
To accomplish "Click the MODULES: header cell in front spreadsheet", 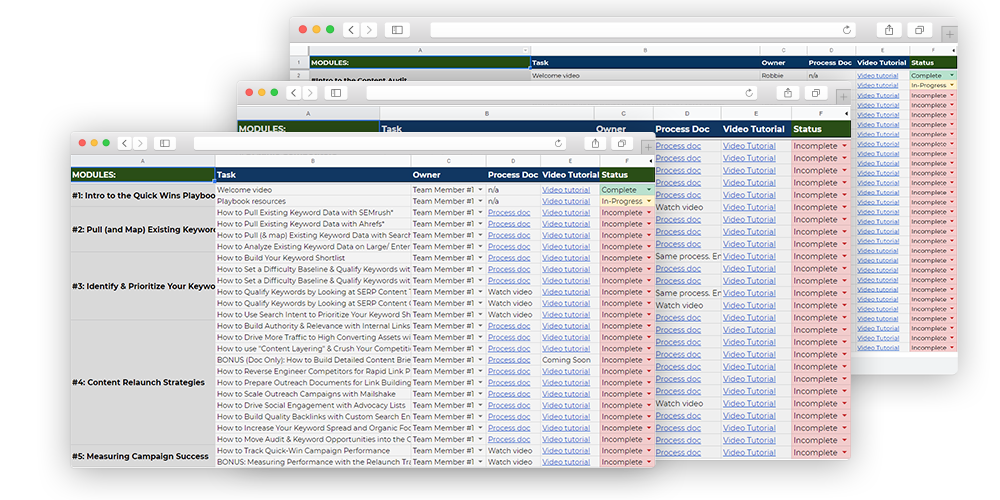I will 142,175.
